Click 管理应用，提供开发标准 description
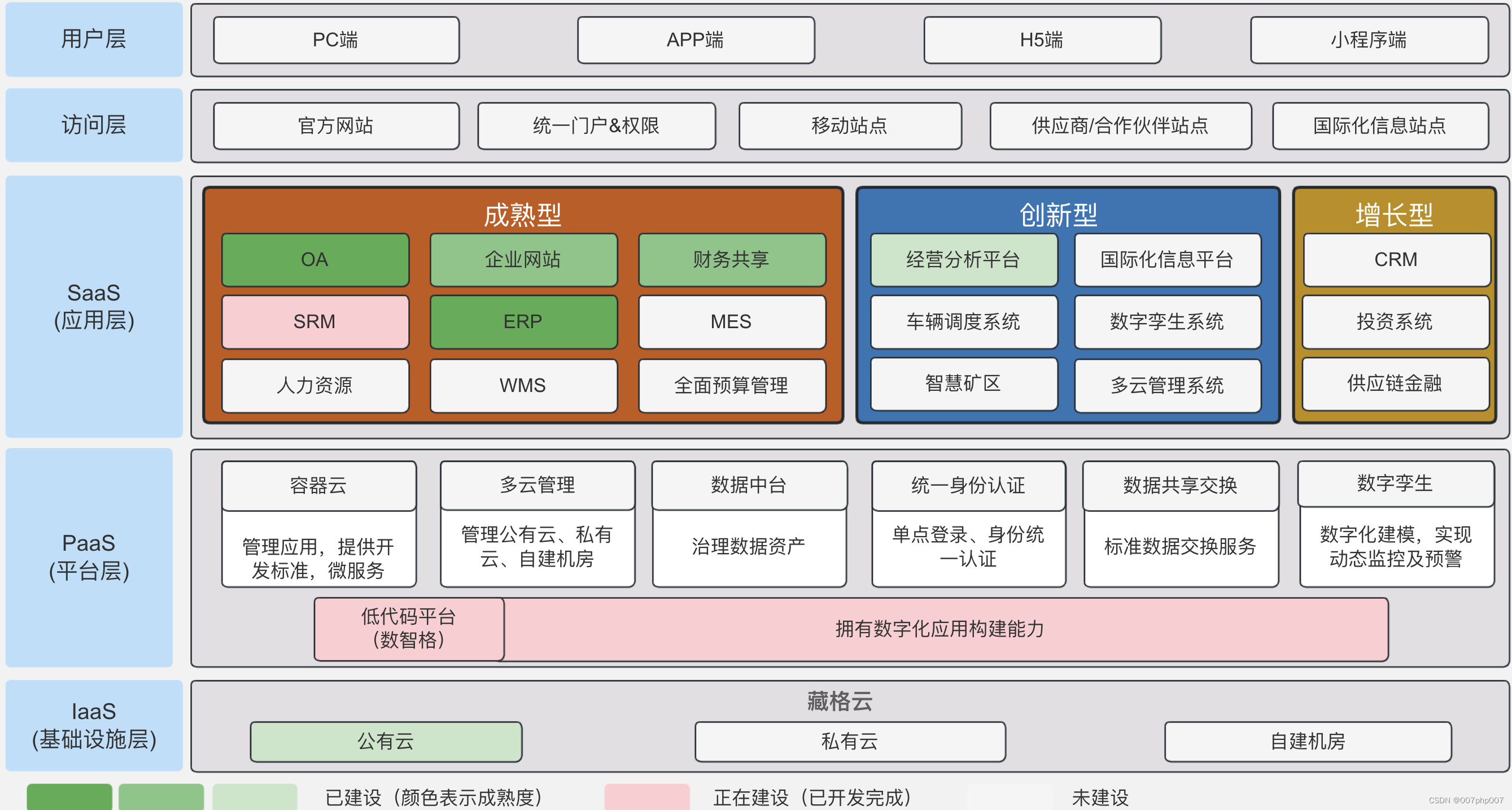 point(319,558)
